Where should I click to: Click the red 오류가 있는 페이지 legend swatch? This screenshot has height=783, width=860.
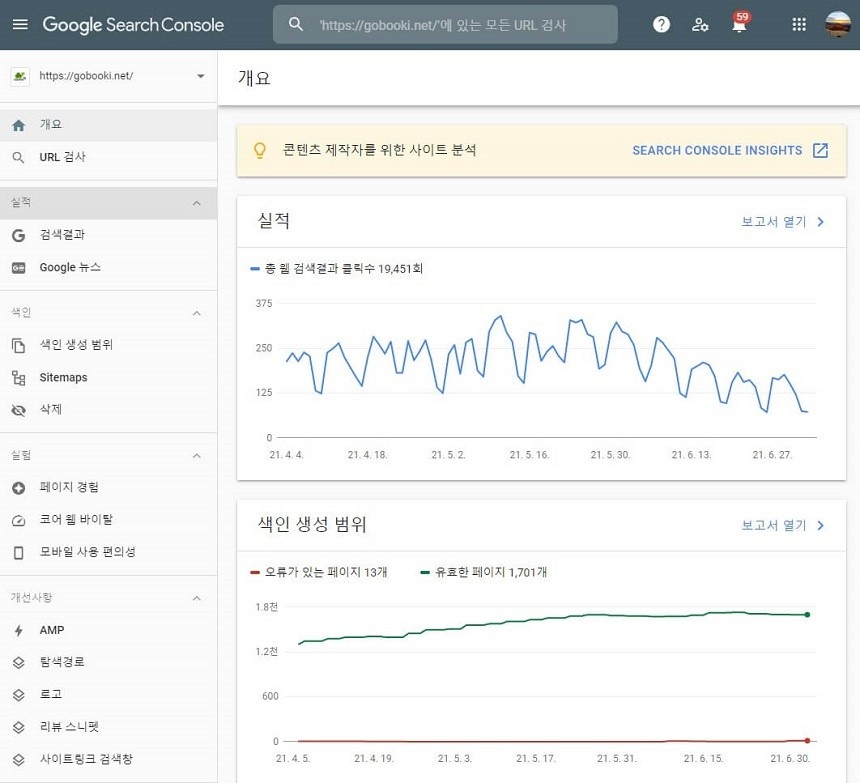point(254,572)
